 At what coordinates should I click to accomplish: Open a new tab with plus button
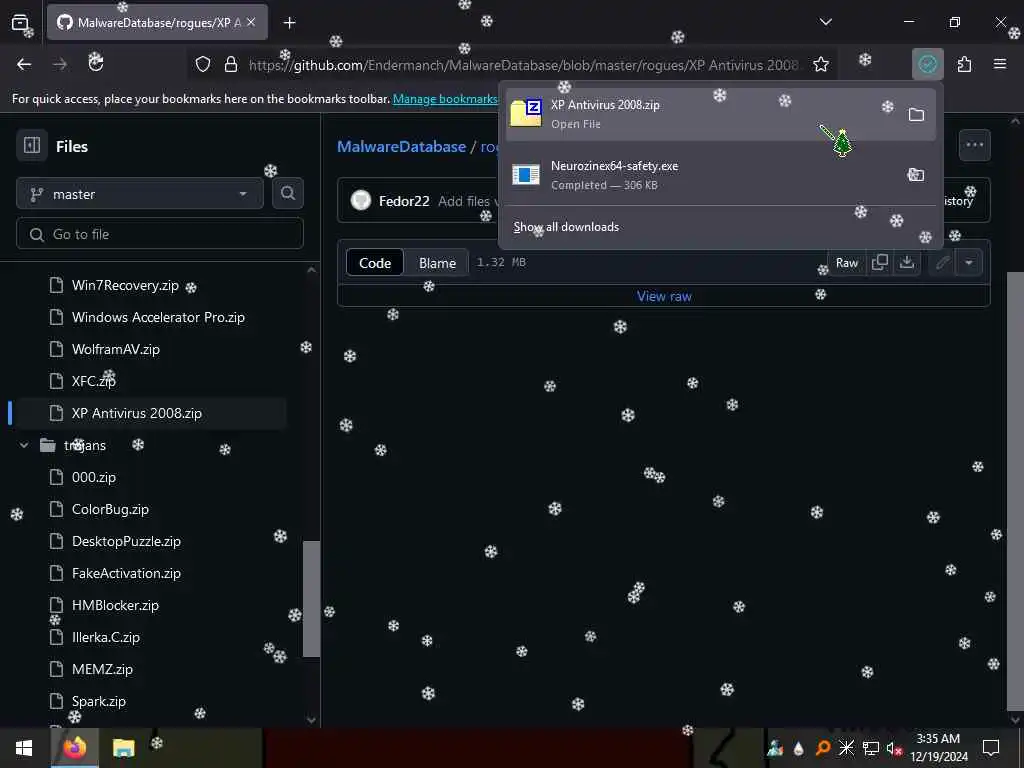point(290,23)
